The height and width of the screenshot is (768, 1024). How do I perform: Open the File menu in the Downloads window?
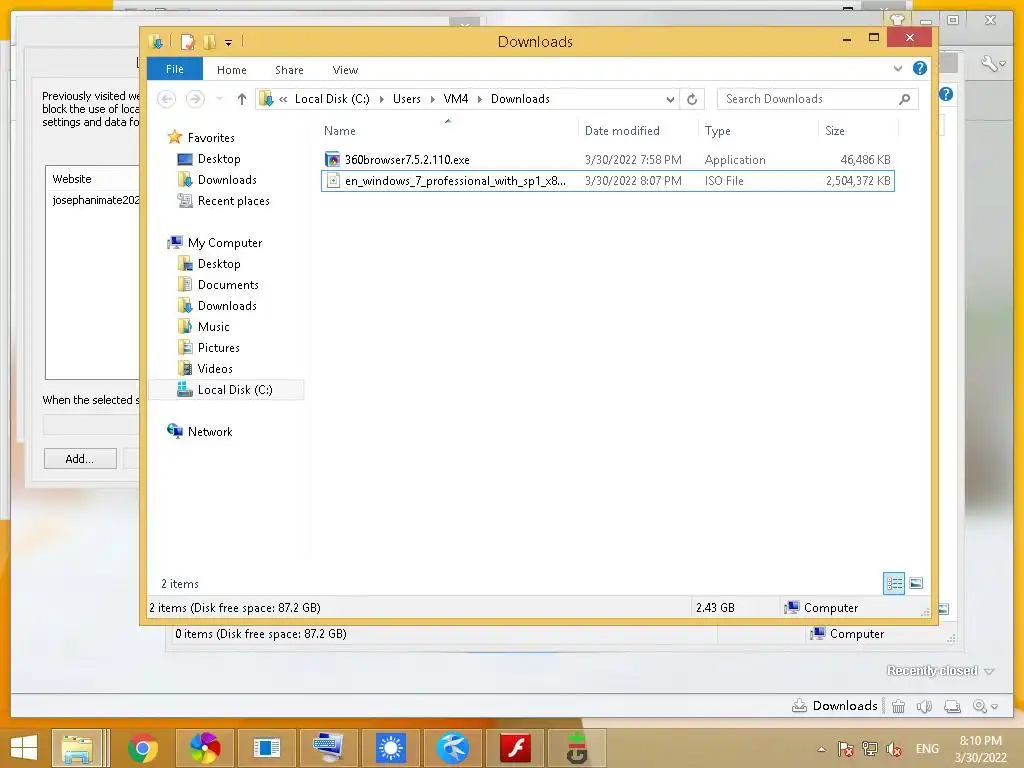click(174, 69)
